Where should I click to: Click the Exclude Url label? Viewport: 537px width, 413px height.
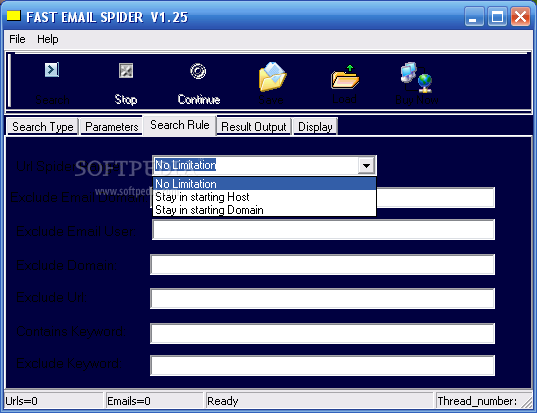point(52,297)
